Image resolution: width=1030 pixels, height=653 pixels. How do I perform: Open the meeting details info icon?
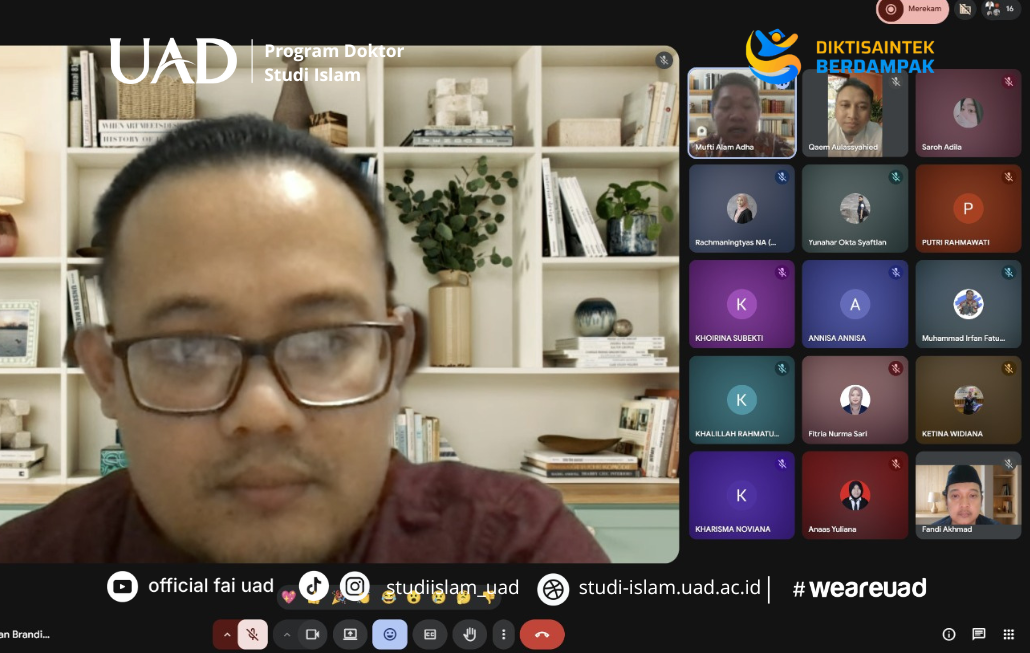click(x=949, y=634)
